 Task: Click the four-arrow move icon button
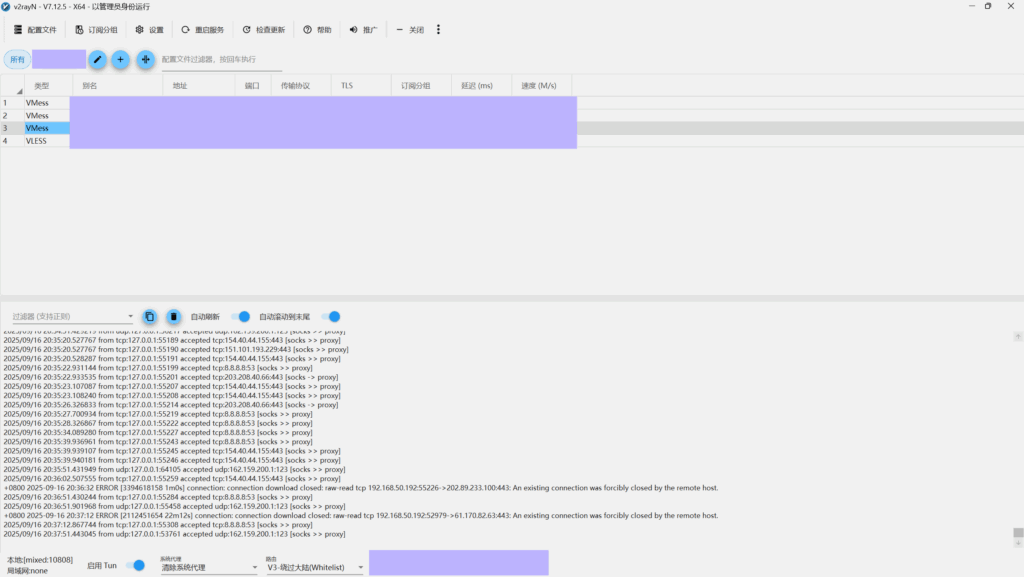pyautogui.click(x=145, y=60)
